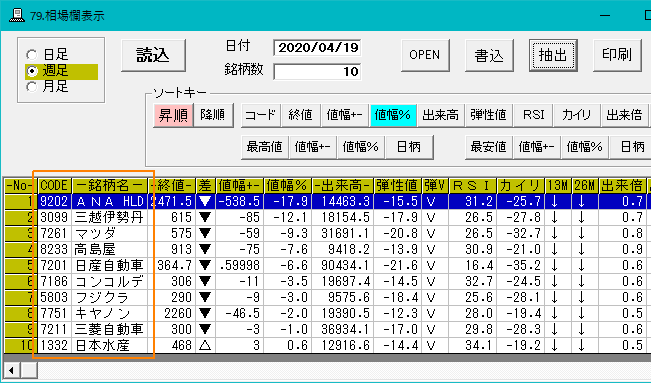
Task: Click カイリ value -35.2
Action: click(x=521, y=265)
